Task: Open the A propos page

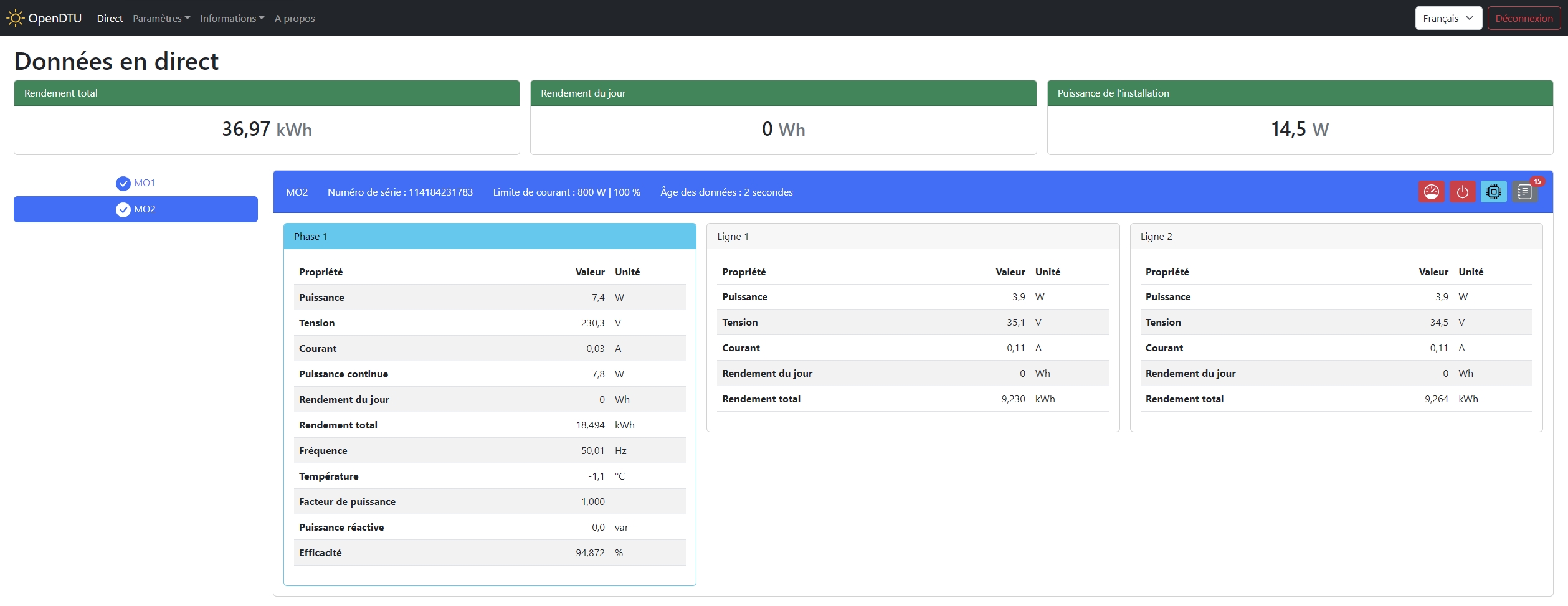Action: 295,18
